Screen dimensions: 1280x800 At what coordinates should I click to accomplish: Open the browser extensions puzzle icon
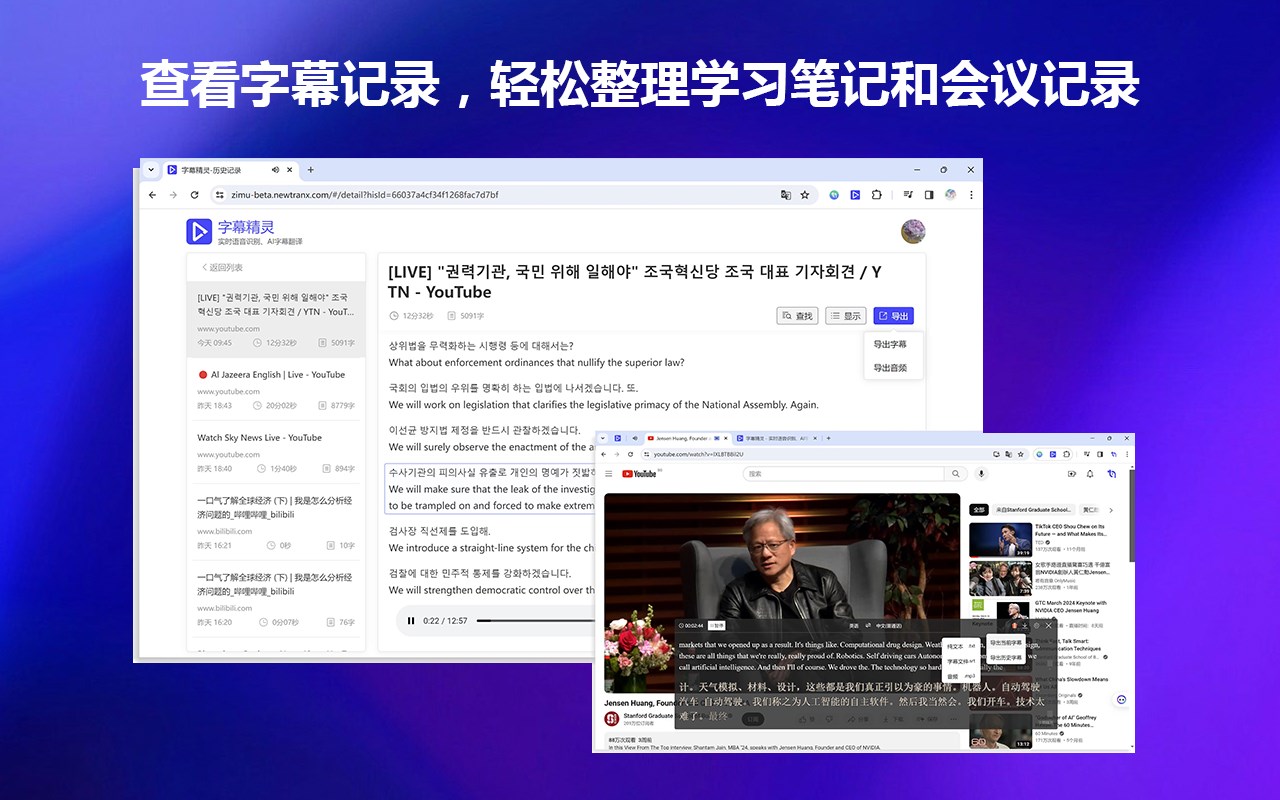tap(877, 194)
